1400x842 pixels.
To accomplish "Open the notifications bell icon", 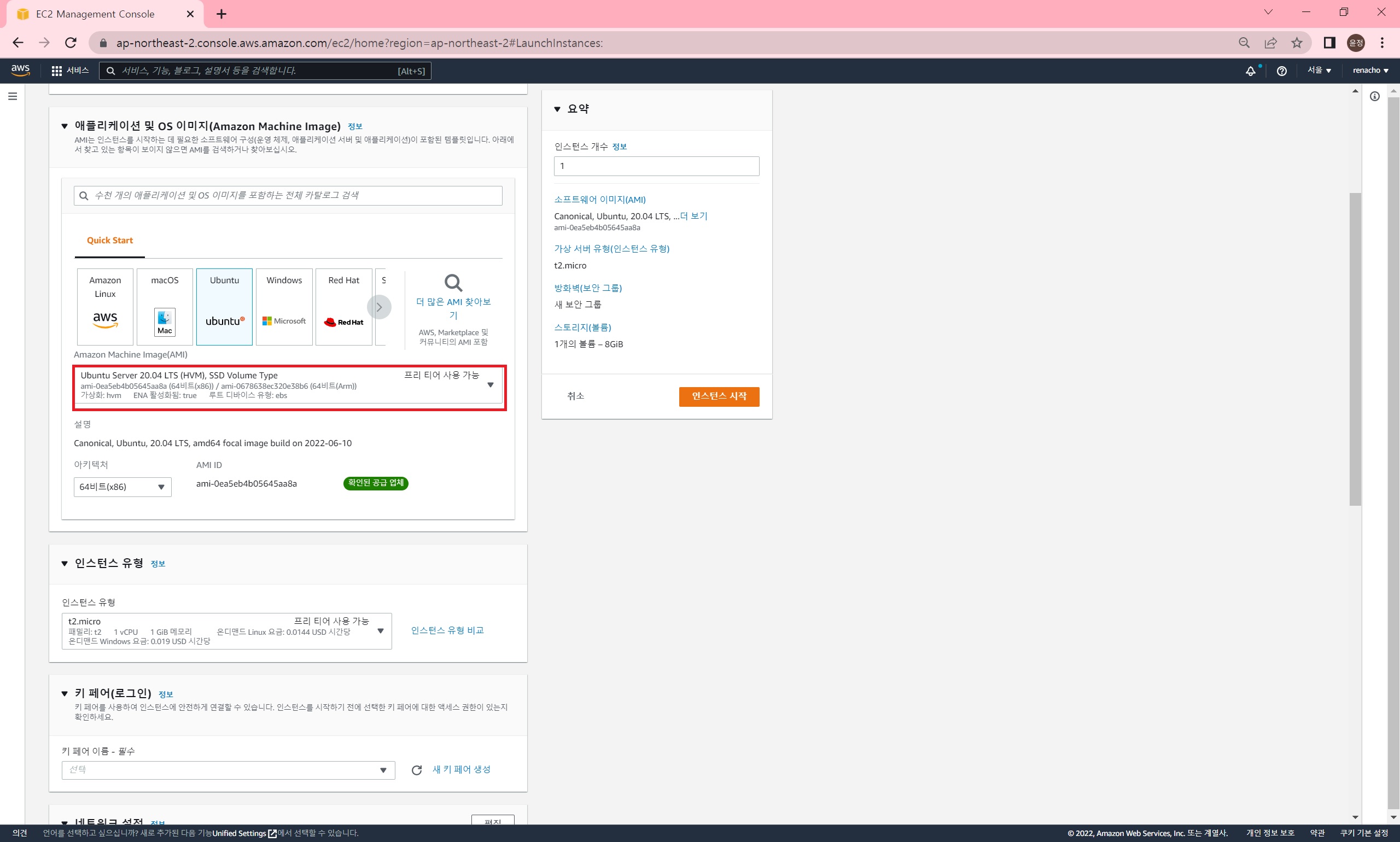I will coord(1251,71).
